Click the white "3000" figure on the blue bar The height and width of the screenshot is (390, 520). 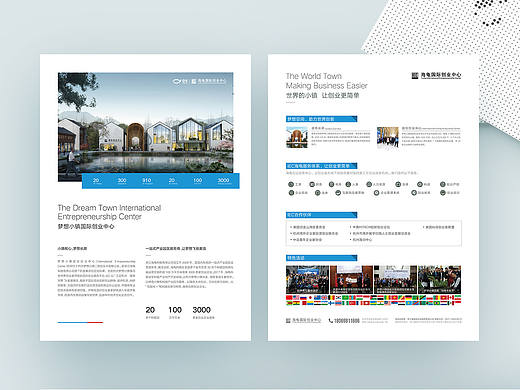click(223, 180)
